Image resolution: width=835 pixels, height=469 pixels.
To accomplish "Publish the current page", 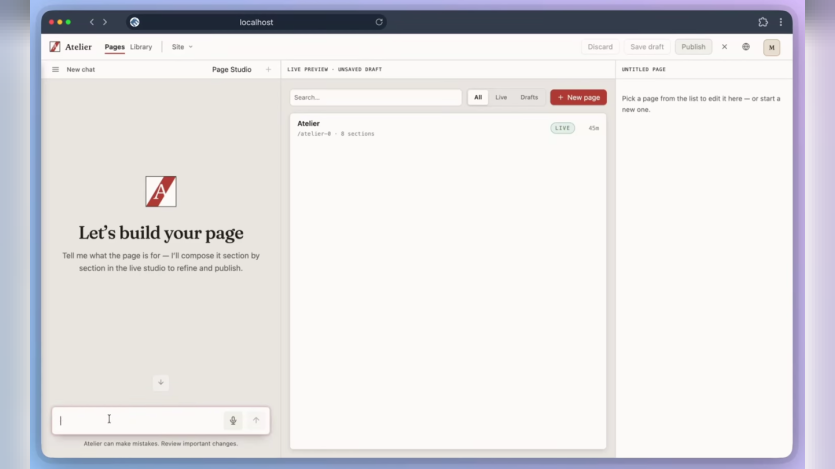I will coord(693,47).
